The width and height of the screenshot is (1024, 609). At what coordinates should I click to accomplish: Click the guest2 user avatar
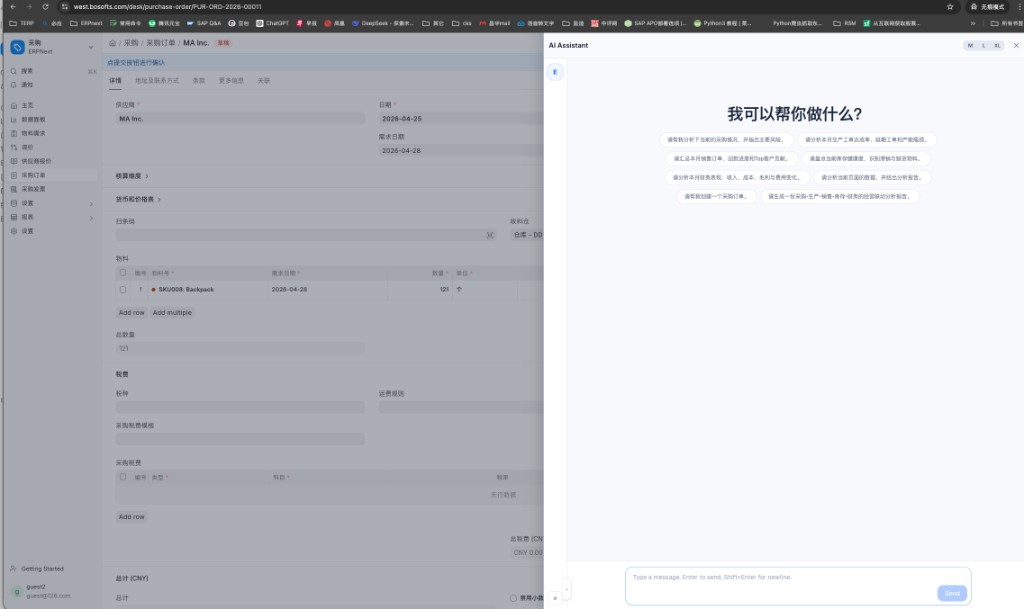[17, 591]
